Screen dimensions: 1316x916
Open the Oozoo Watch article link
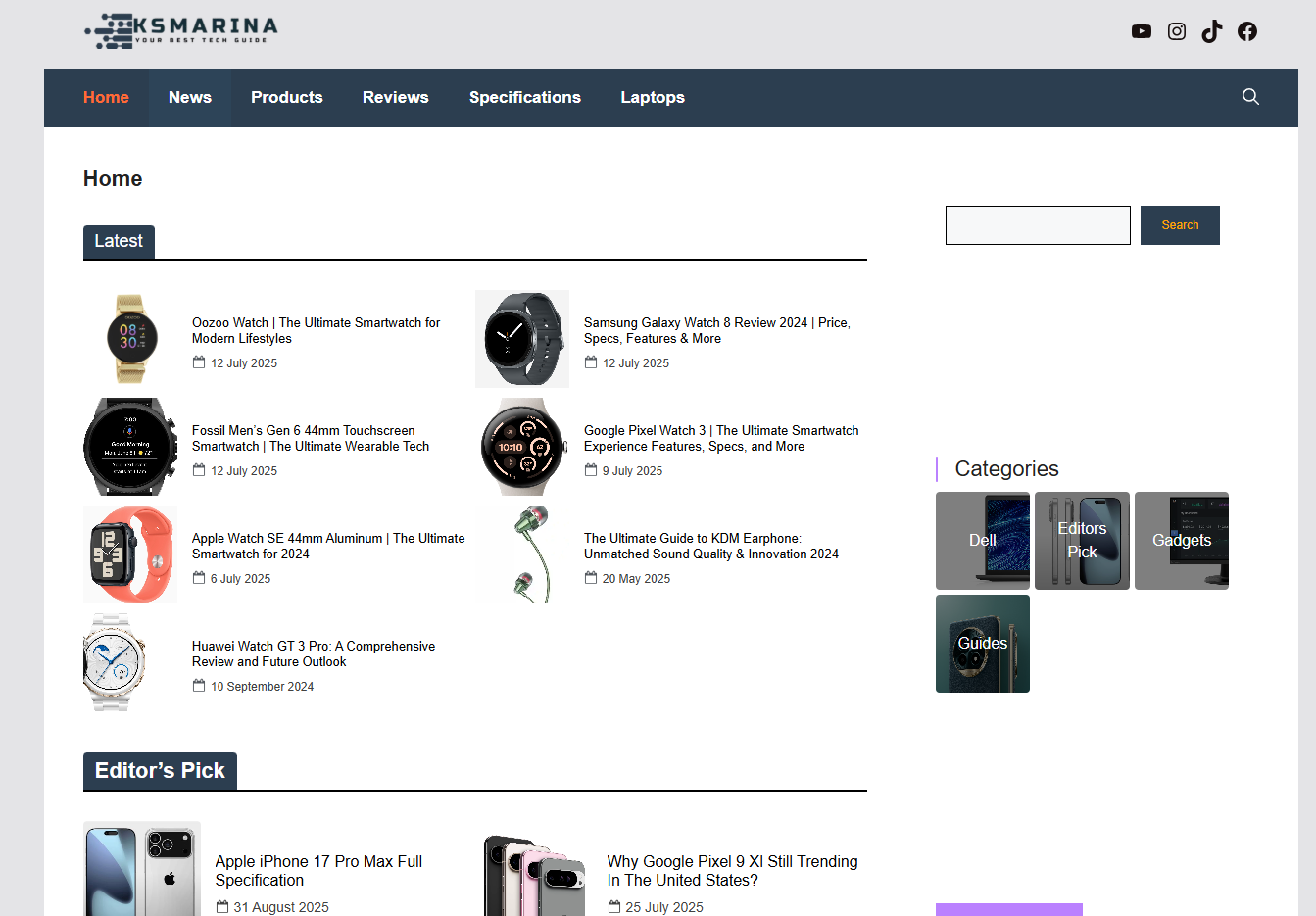(x=316, y=330)
